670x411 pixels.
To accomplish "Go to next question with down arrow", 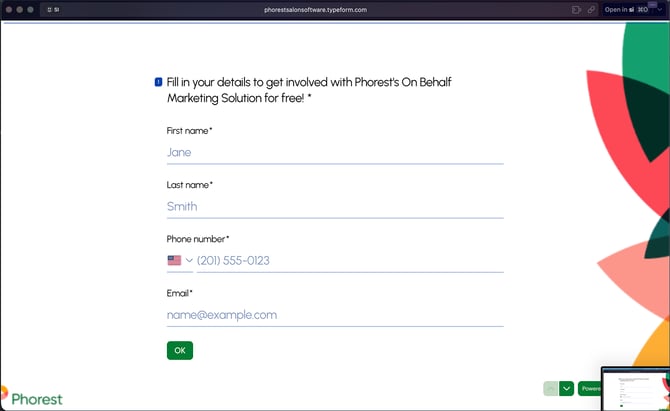I will coord(566,388).
